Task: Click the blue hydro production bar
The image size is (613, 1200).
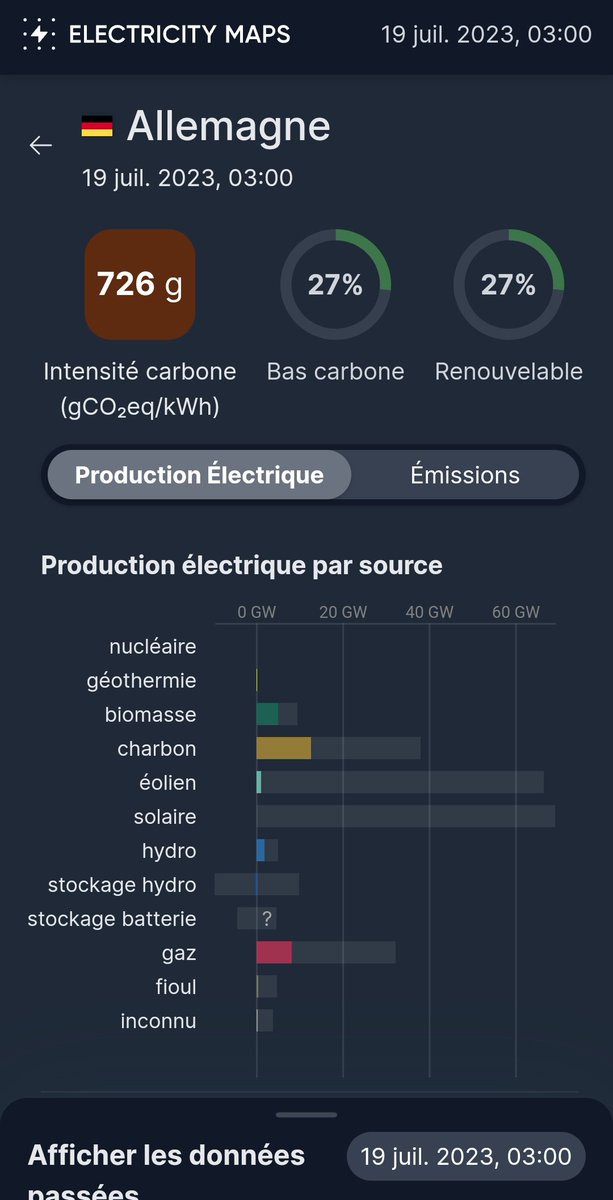Action: point(261,851)
